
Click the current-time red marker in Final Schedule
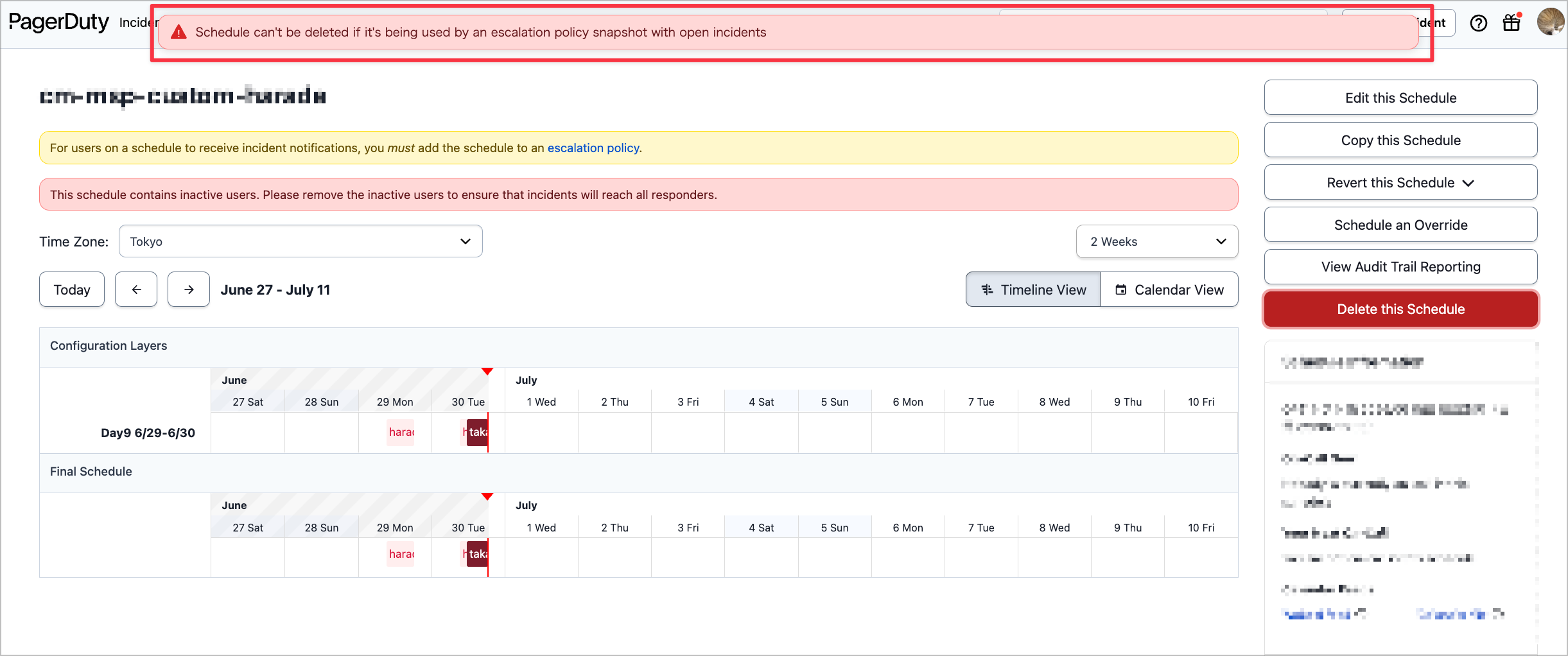(x=487, y=497)
